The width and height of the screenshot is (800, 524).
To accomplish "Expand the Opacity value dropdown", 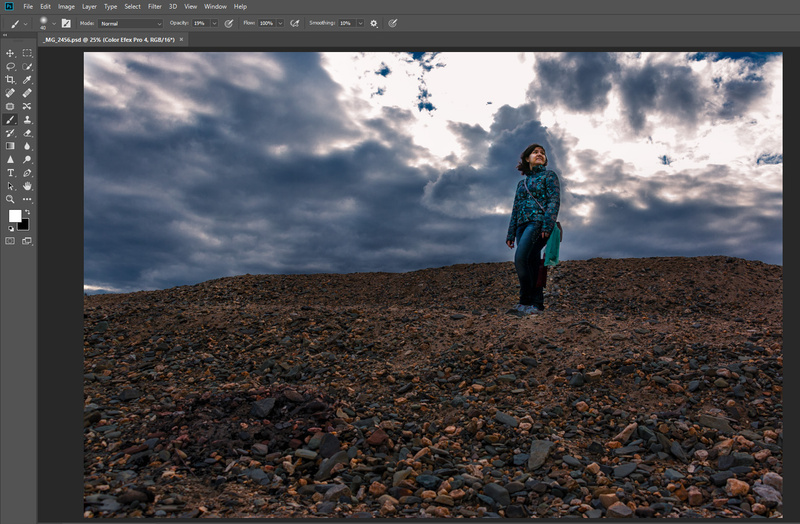I will coord(214,22).
